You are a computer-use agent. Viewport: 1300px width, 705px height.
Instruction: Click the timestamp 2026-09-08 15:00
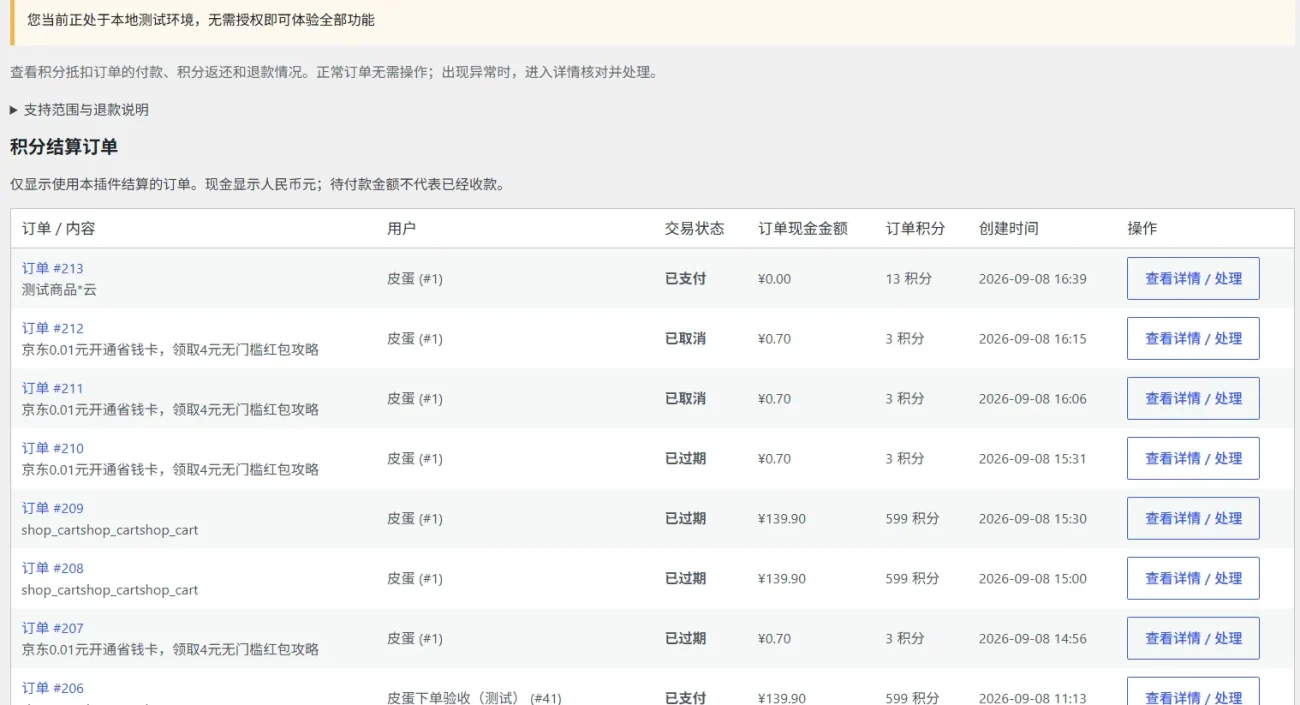1032,579
